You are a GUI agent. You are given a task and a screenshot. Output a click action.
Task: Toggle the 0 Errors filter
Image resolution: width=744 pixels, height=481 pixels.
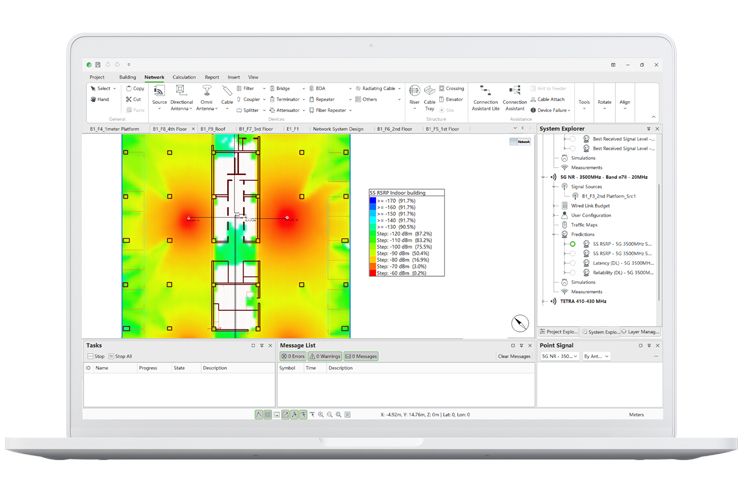pyautogui.click(x=293, y=356)
